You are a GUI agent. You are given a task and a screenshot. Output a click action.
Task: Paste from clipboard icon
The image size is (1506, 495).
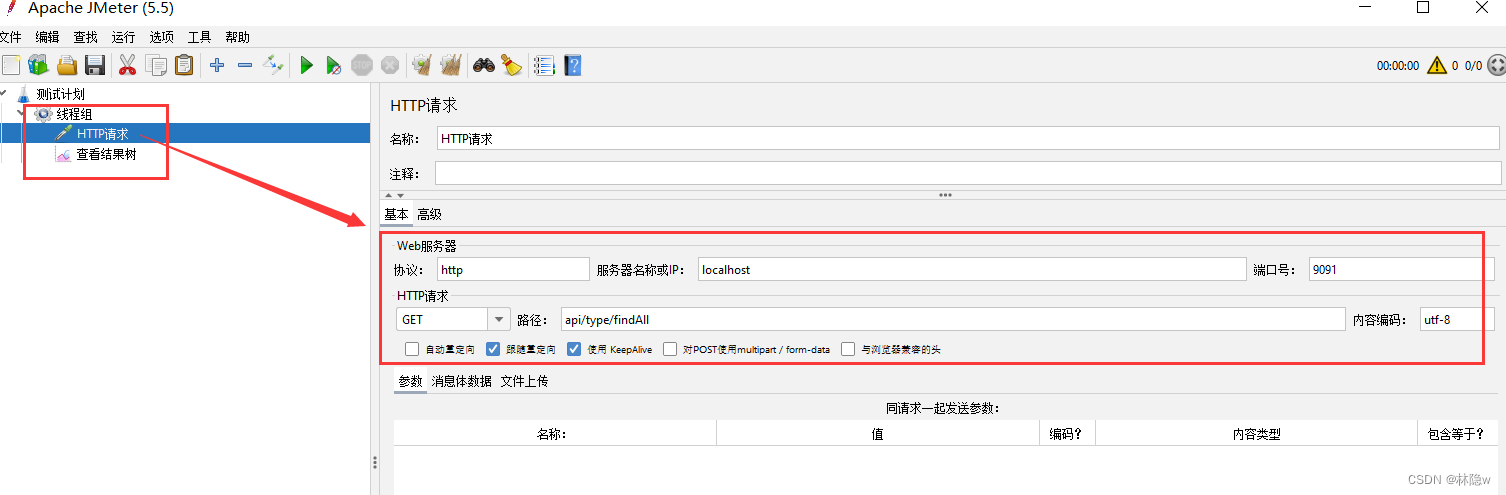[x=184, y=65]
